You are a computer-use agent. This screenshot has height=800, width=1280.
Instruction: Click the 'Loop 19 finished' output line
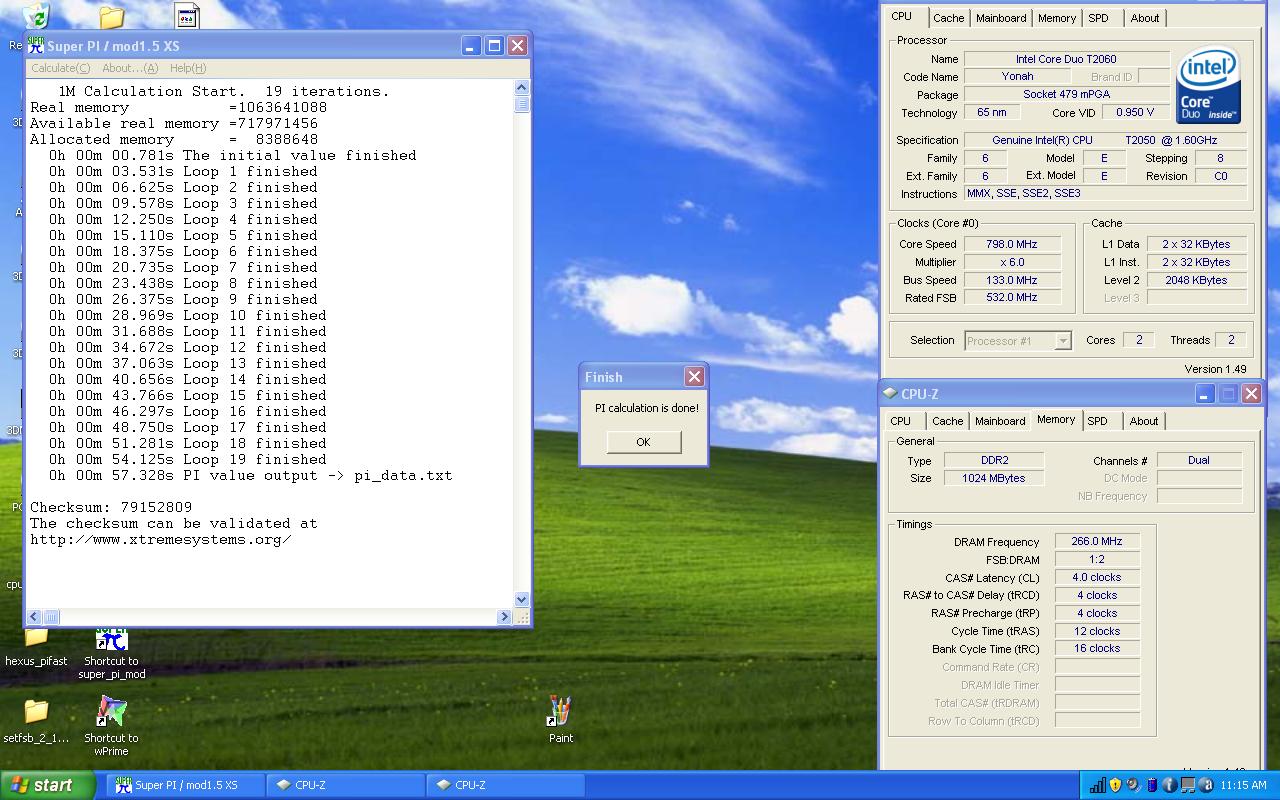point(188,459)
